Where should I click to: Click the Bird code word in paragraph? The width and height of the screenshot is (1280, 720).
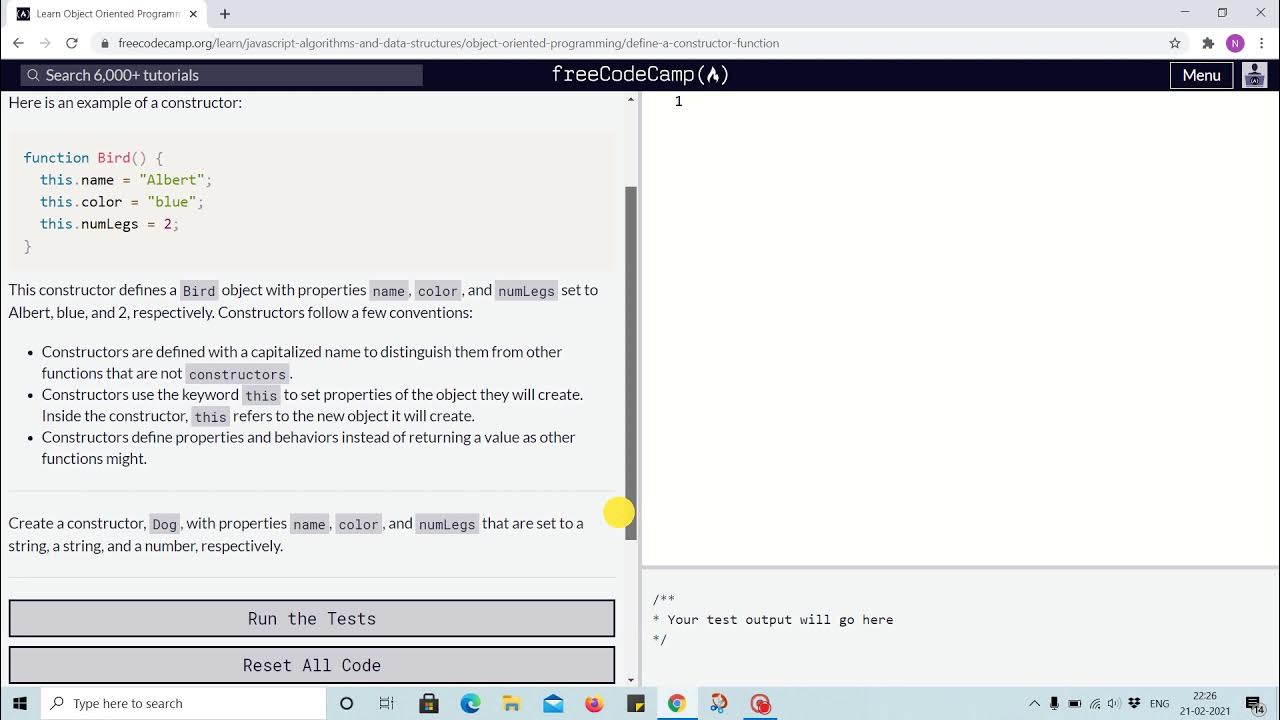tap(198, 291)
